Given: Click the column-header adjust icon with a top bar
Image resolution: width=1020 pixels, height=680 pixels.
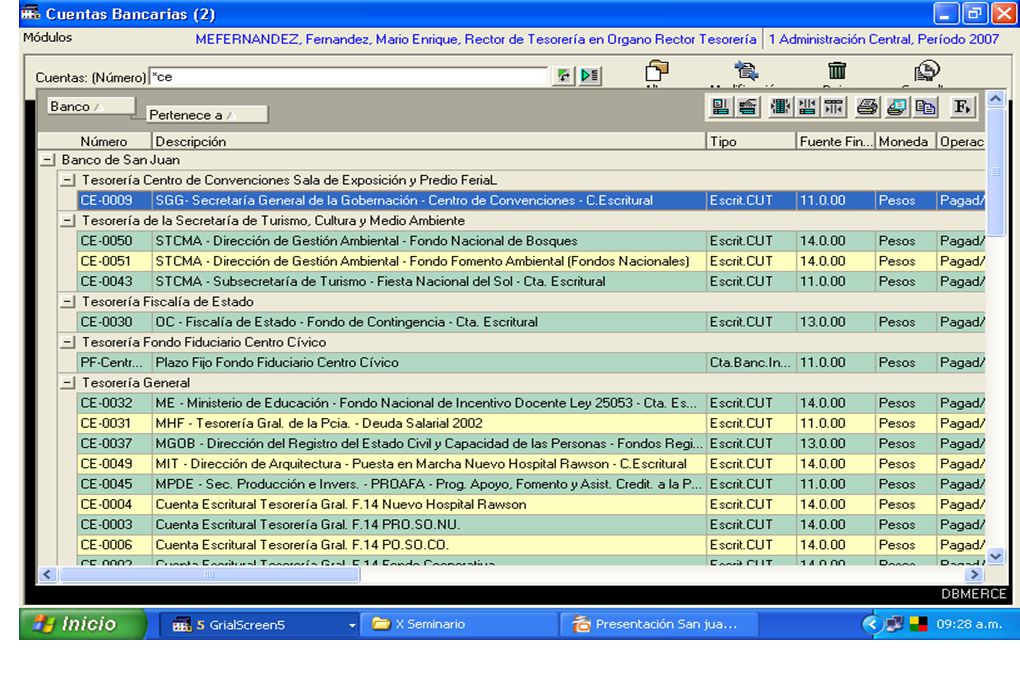Looking at the screenshot, I should pos(833,107).
